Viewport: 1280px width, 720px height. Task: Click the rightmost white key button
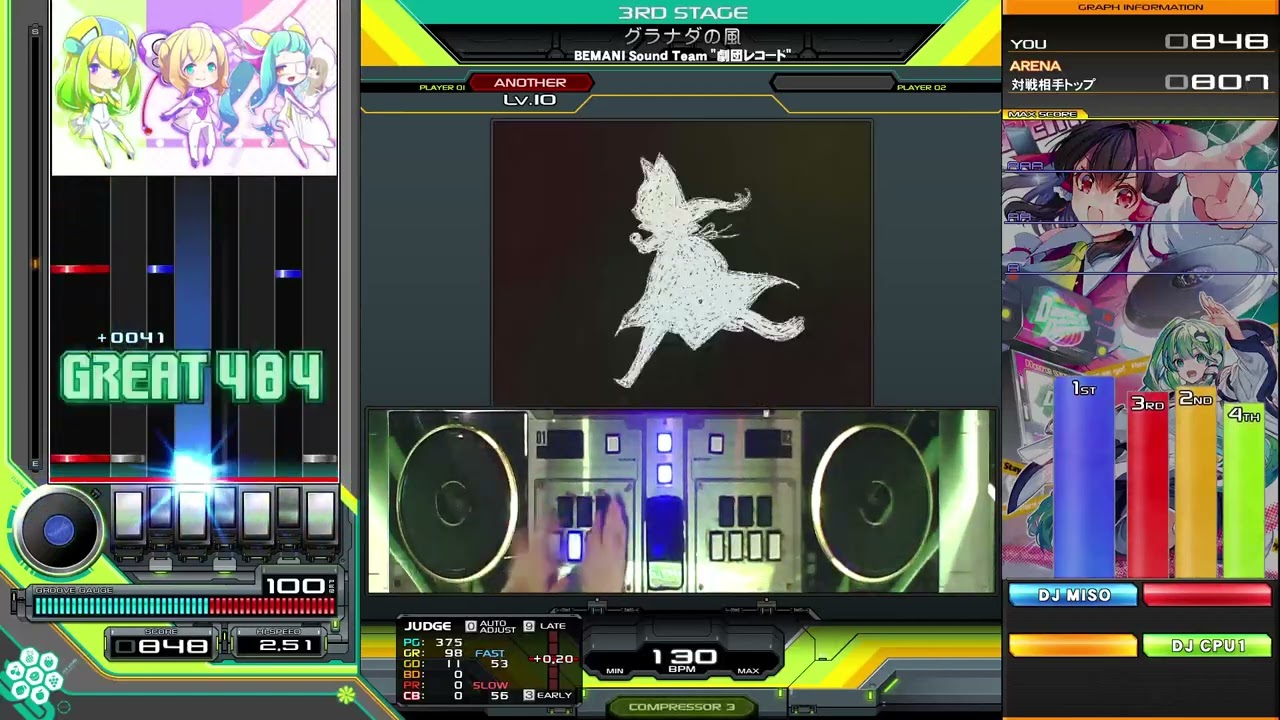pos(320,515)
